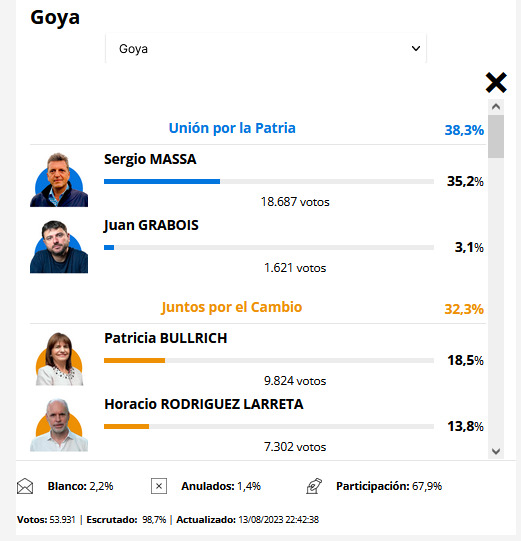Click the dropdown chevron arrow beside Goya

[416, 48]
